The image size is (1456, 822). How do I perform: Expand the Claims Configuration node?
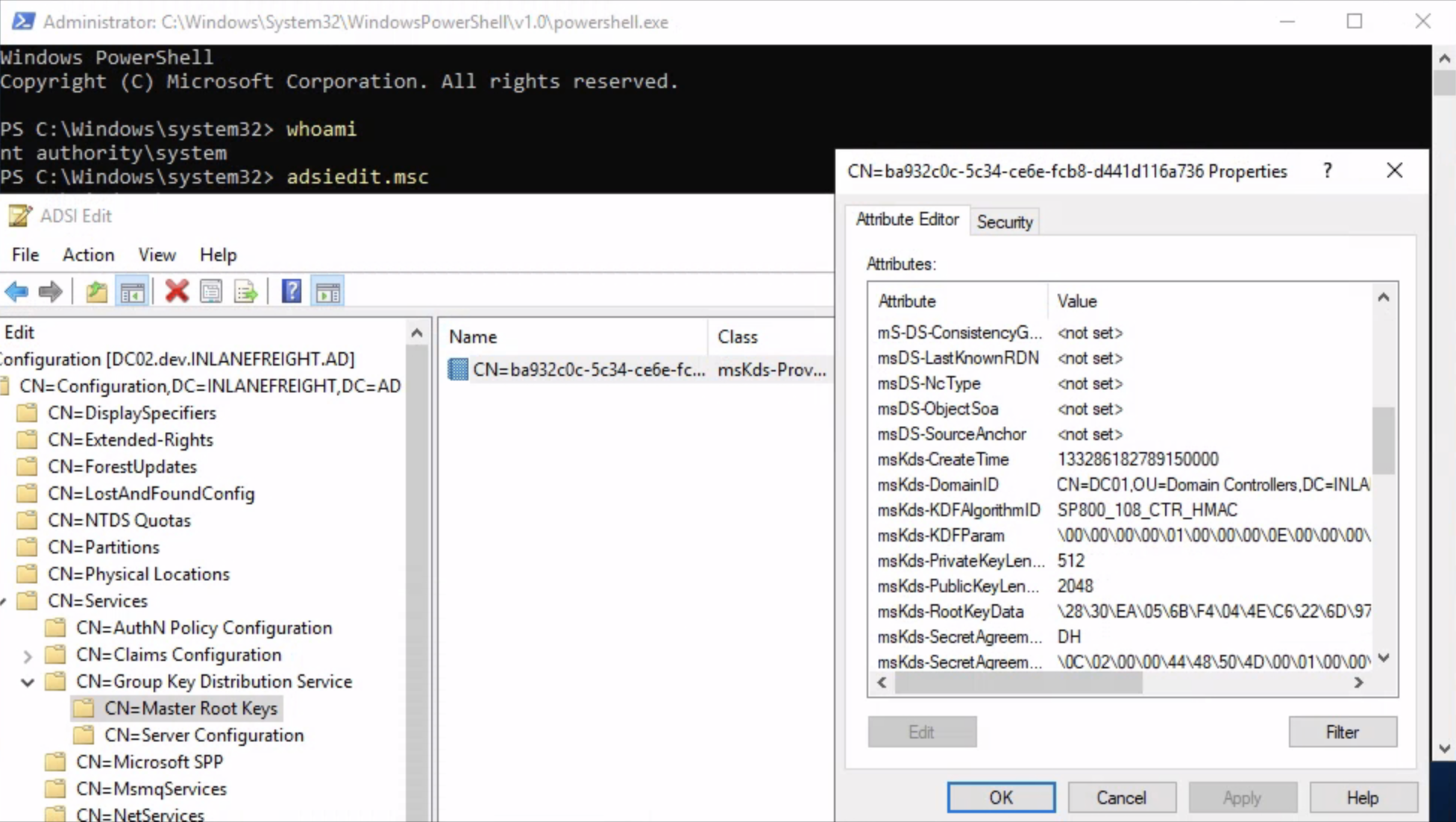click(x=28, y=656)
